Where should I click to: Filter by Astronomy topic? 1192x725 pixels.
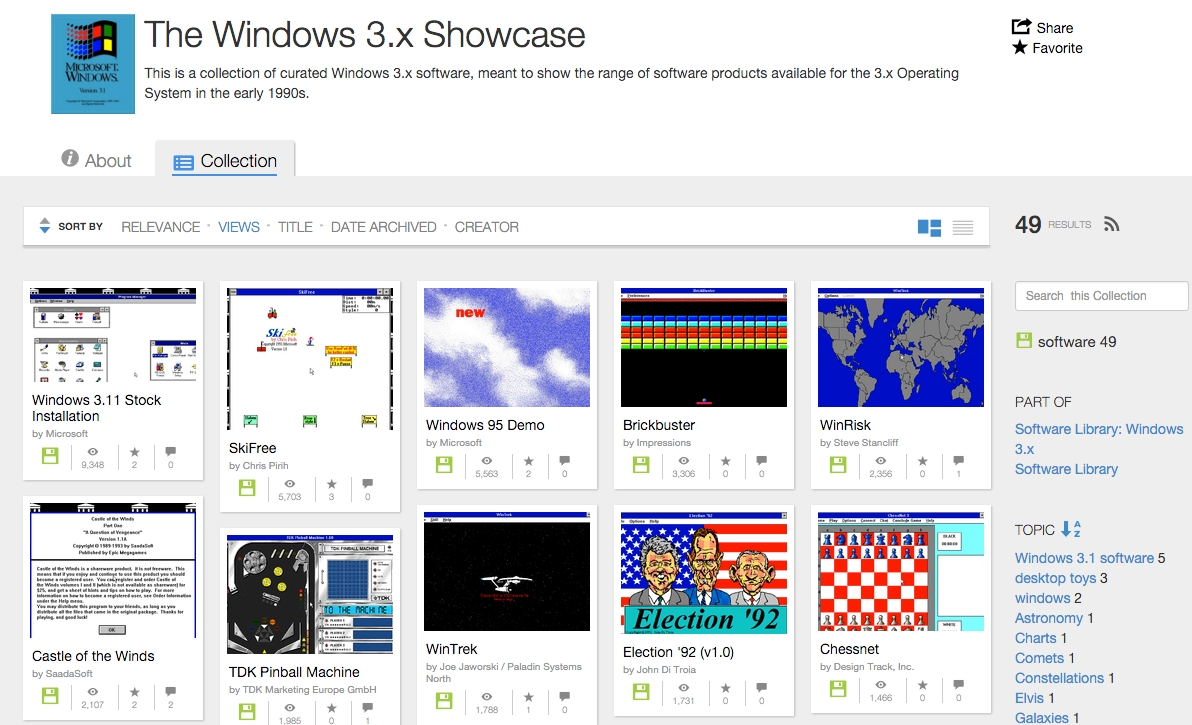[x=1048, y=618]
